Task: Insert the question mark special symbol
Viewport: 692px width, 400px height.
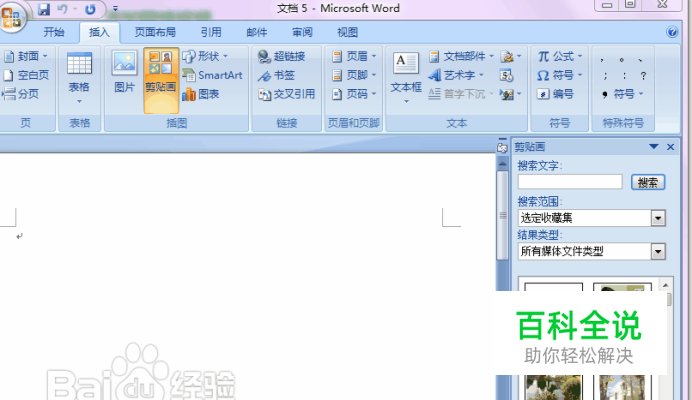Action: 643,75
